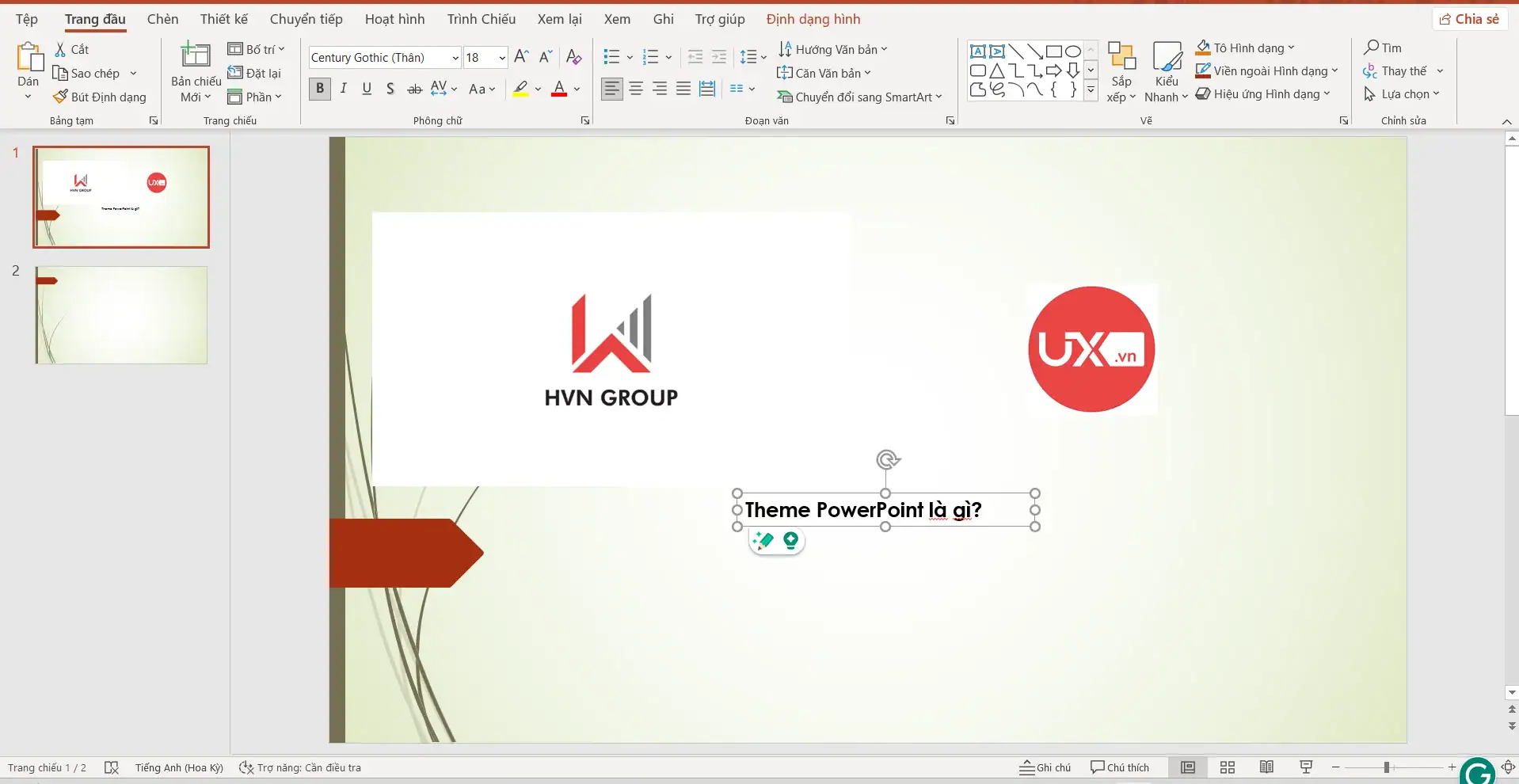
Task: Select the oval shape in the shapes gallery
Action: [1073, 51]
